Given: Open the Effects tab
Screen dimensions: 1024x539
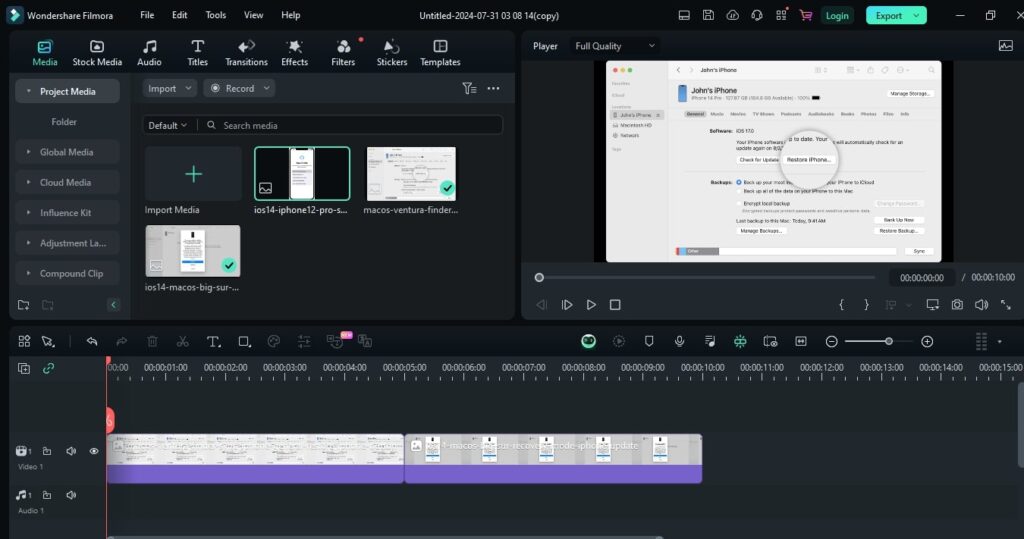Looking at the screenshot, I should pyautogui.click(x=295, y=53).
